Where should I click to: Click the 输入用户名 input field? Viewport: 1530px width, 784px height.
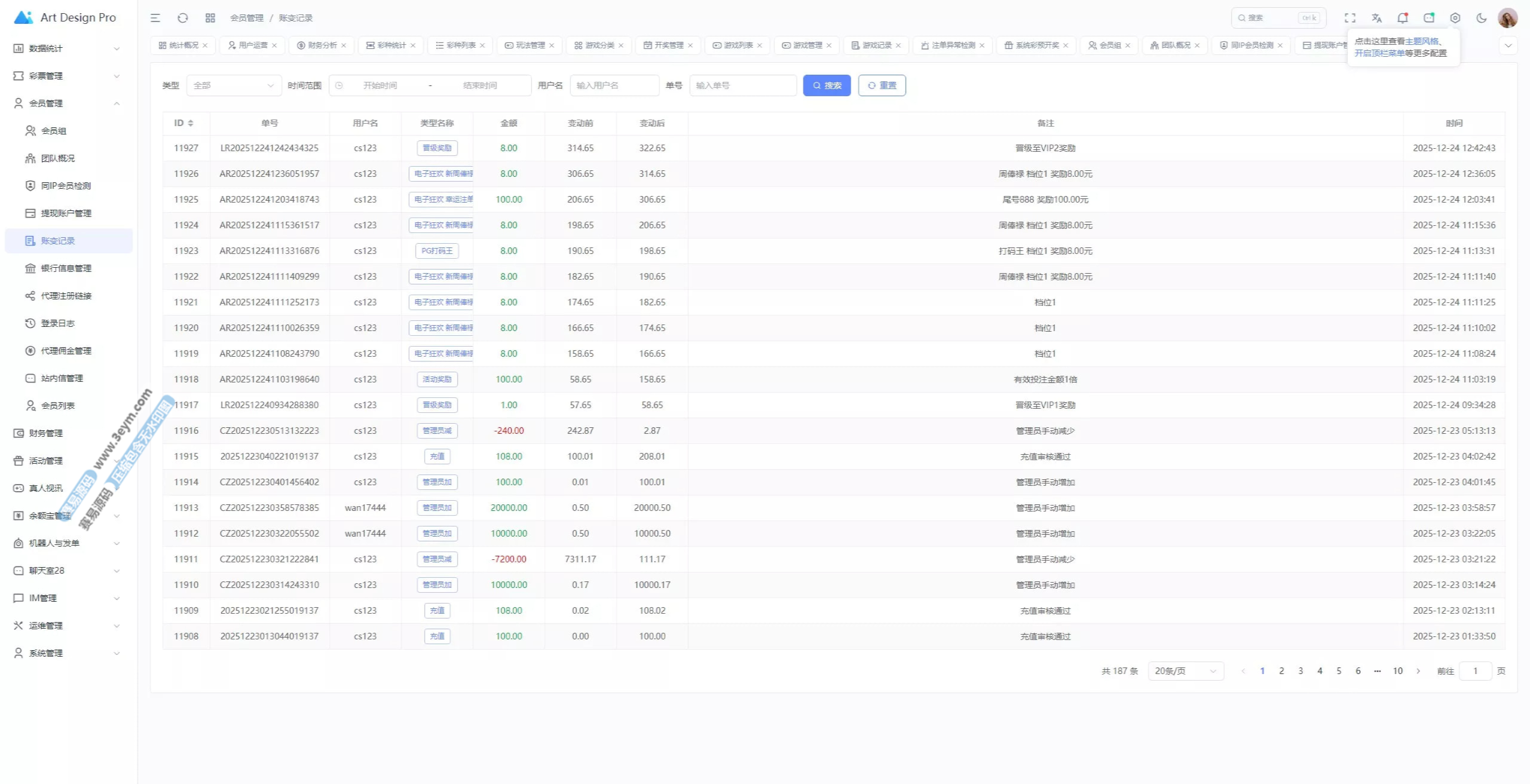click(614, 85)
